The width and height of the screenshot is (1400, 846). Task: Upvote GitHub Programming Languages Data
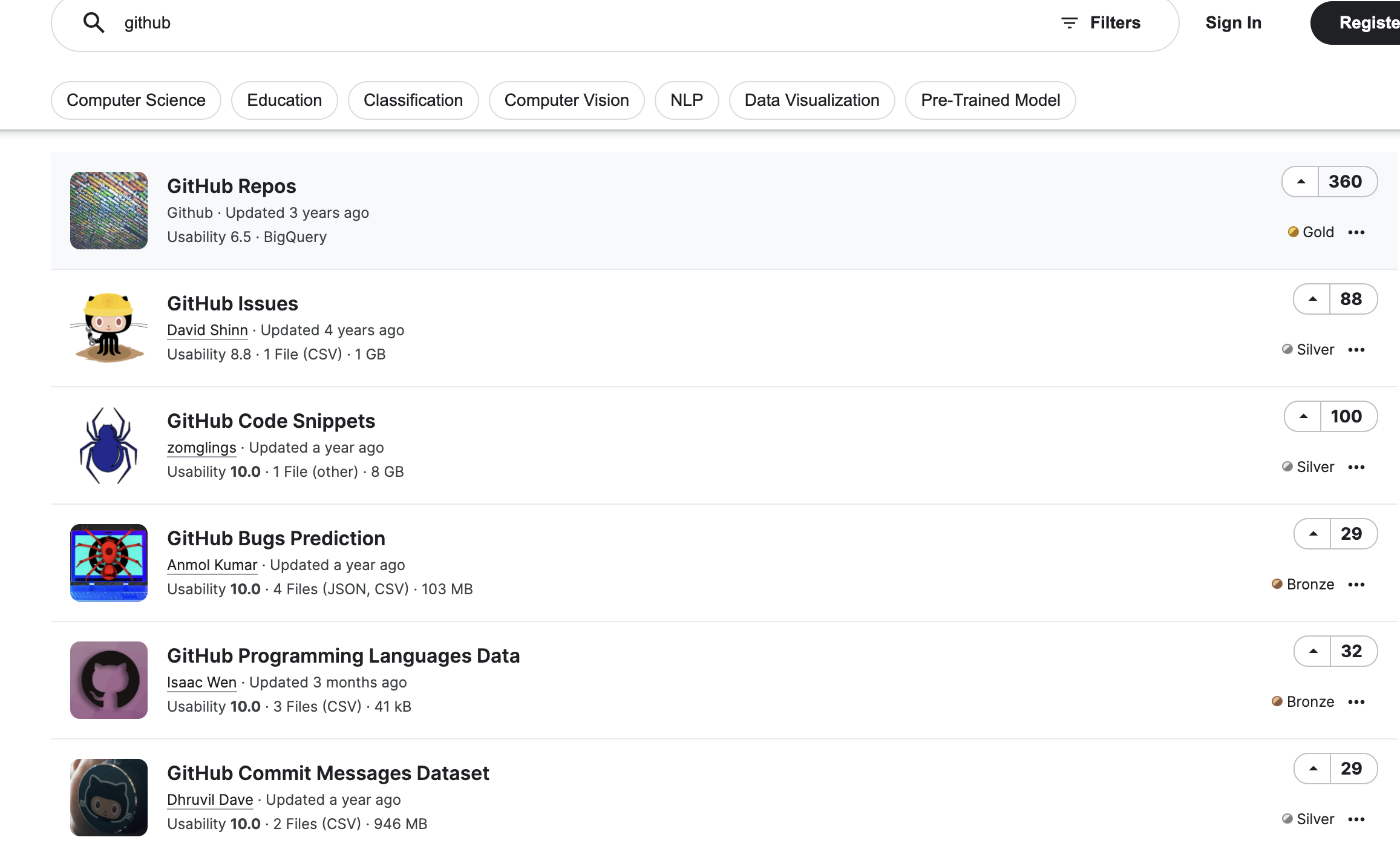click(1313, 651)
